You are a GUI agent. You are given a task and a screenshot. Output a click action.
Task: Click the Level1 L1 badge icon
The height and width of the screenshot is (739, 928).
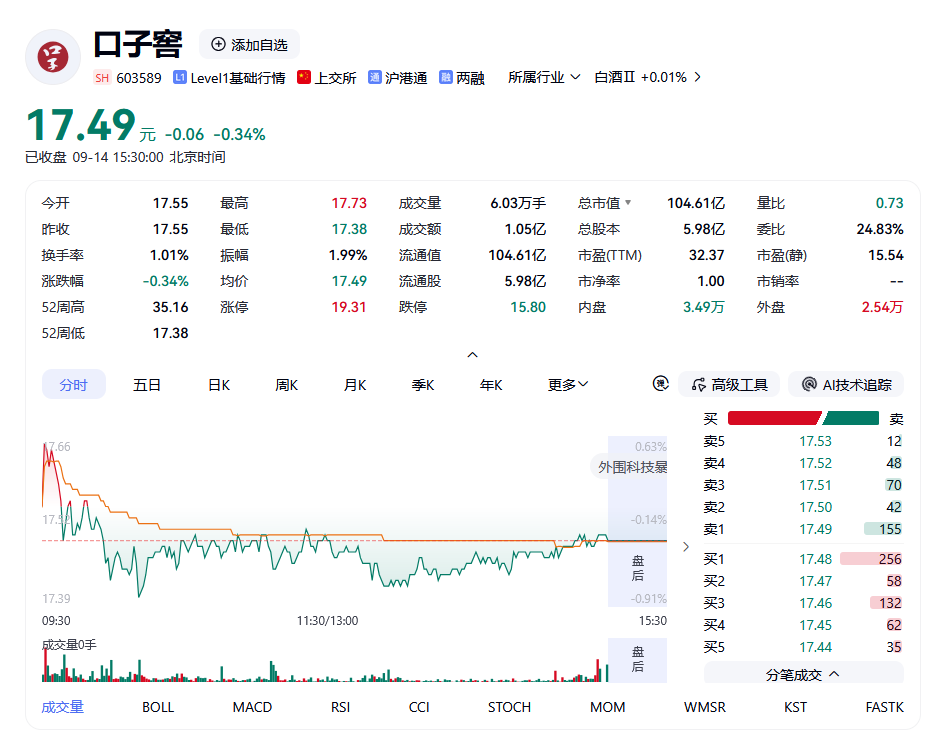point(180,78)
